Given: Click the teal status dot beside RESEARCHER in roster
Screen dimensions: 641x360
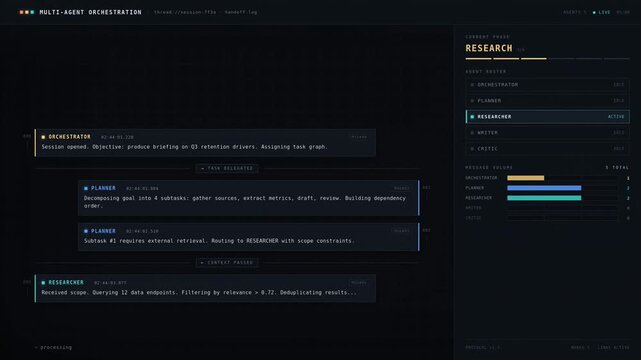Looking at the screenshot, I should point(472,117).
